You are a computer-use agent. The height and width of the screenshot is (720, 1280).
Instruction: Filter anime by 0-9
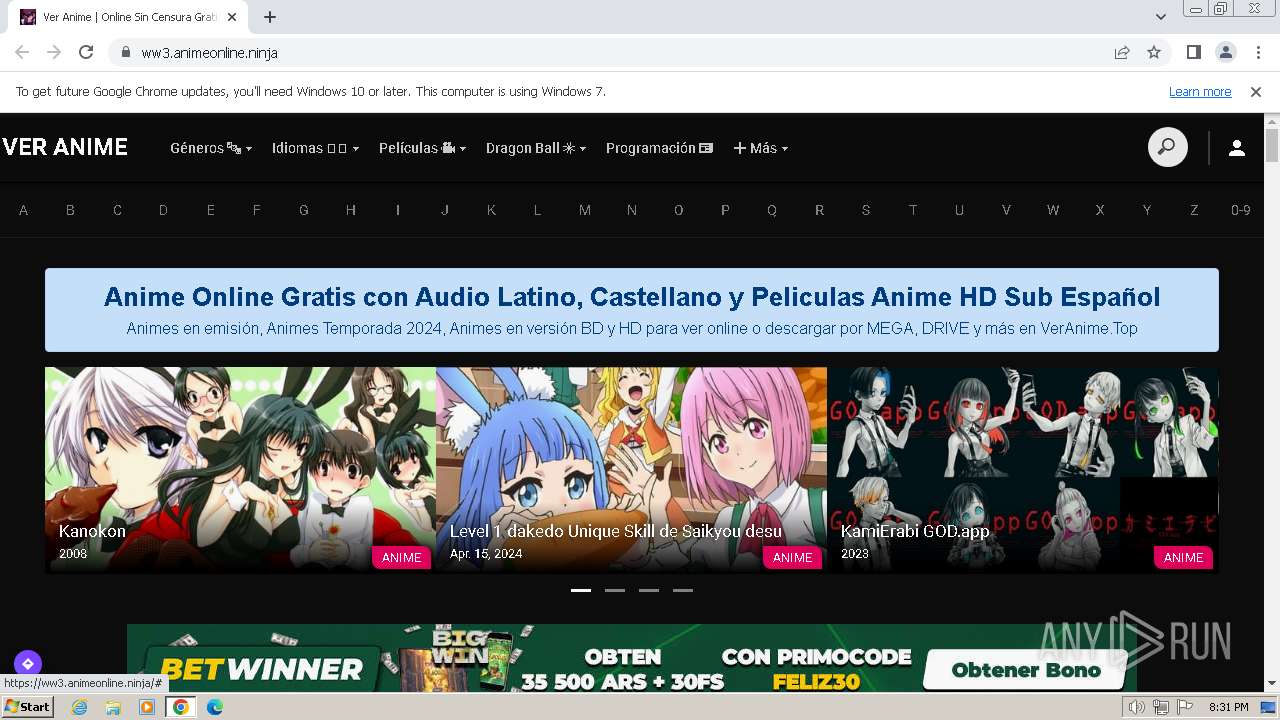(1240, 210)
